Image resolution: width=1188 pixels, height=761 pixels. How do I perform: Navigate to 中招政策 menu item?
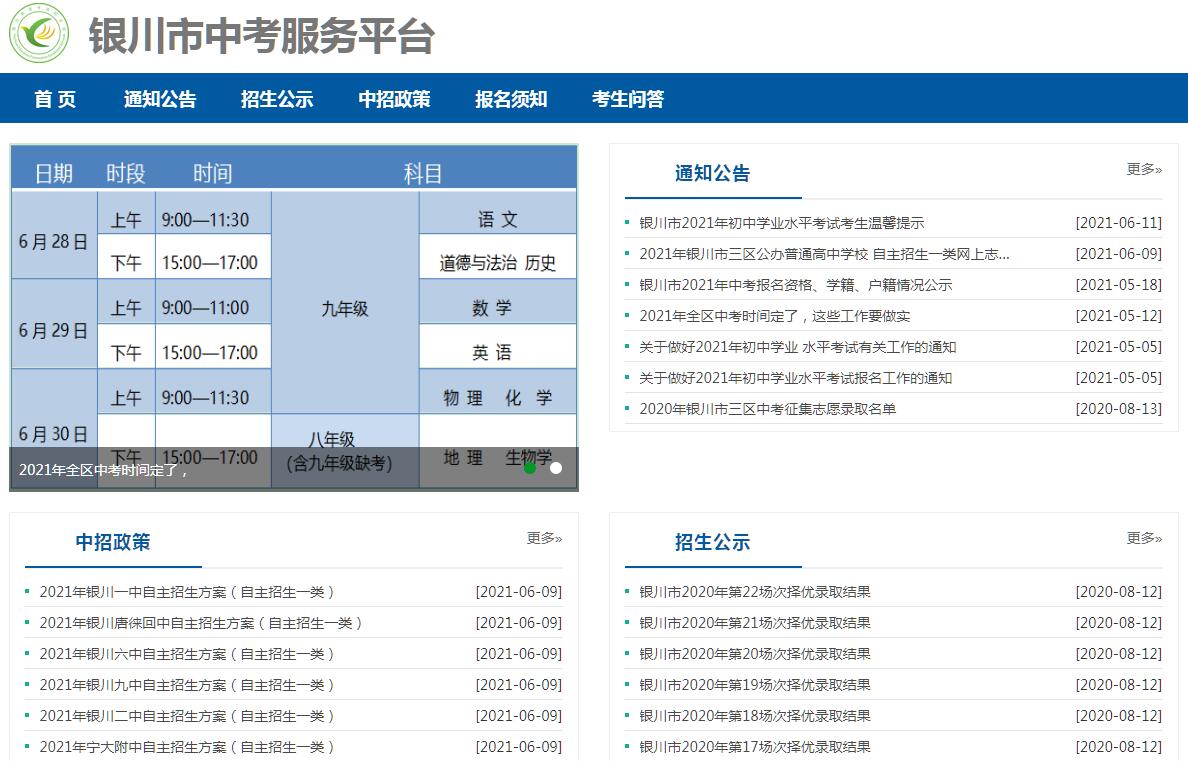[394, 99]
